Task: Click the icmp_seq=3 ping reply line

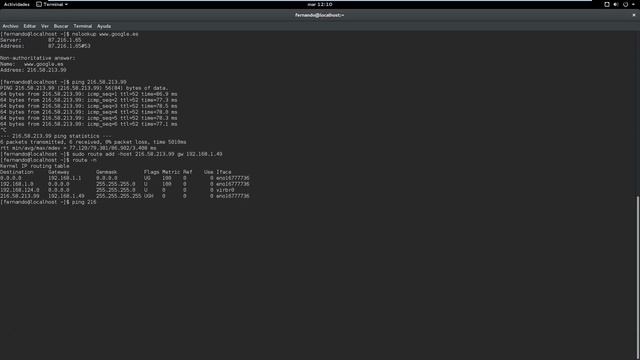Action: pos(89,106)
